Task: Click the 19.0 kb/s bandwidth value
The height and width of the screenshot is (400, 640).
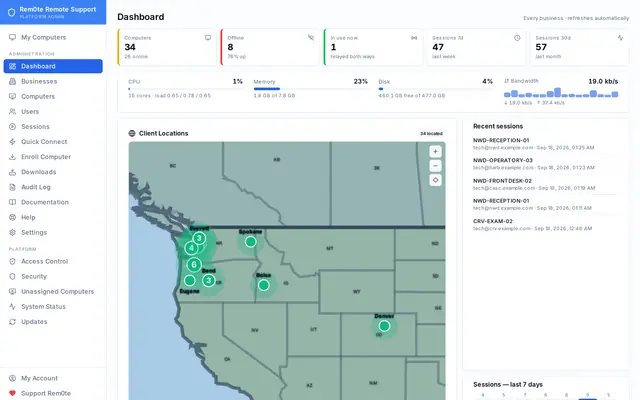Action: point(603,81)
